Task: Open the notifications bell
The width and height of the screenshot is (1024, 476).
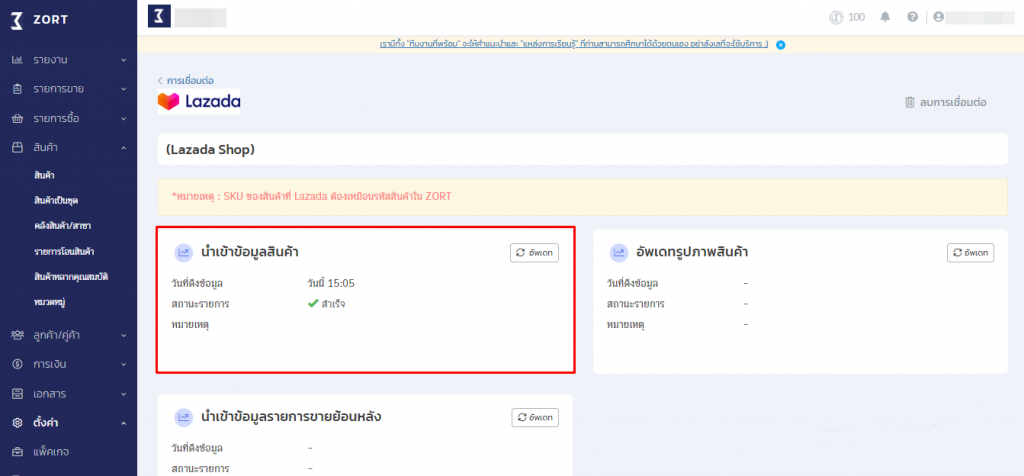Action: [885, 17]
